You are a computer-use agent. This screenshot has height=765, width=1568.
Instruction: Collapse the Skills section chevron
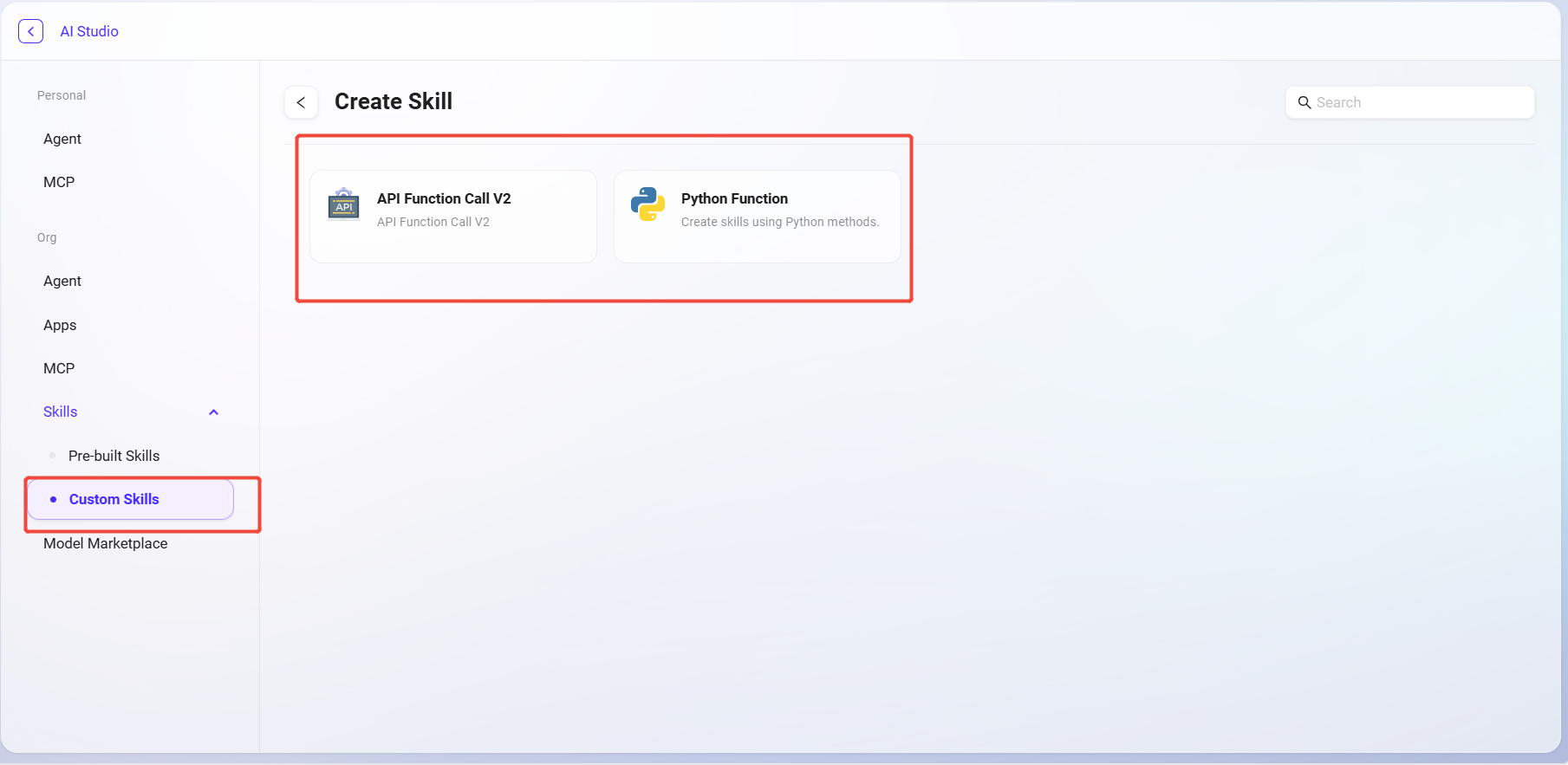tap(214, 412)
